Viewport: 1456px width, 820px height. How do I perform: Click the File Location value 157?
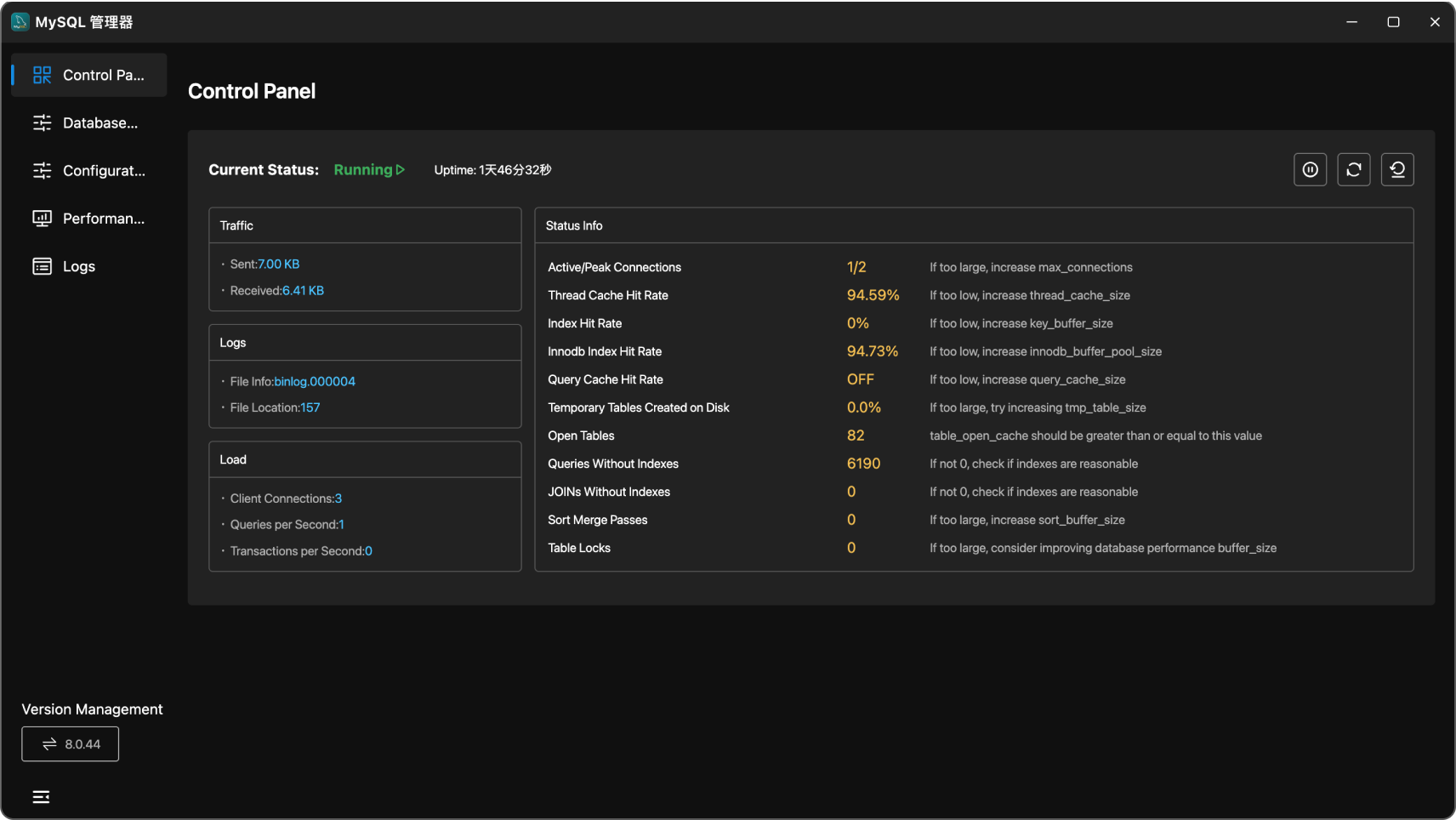click(x=310, y=407)
